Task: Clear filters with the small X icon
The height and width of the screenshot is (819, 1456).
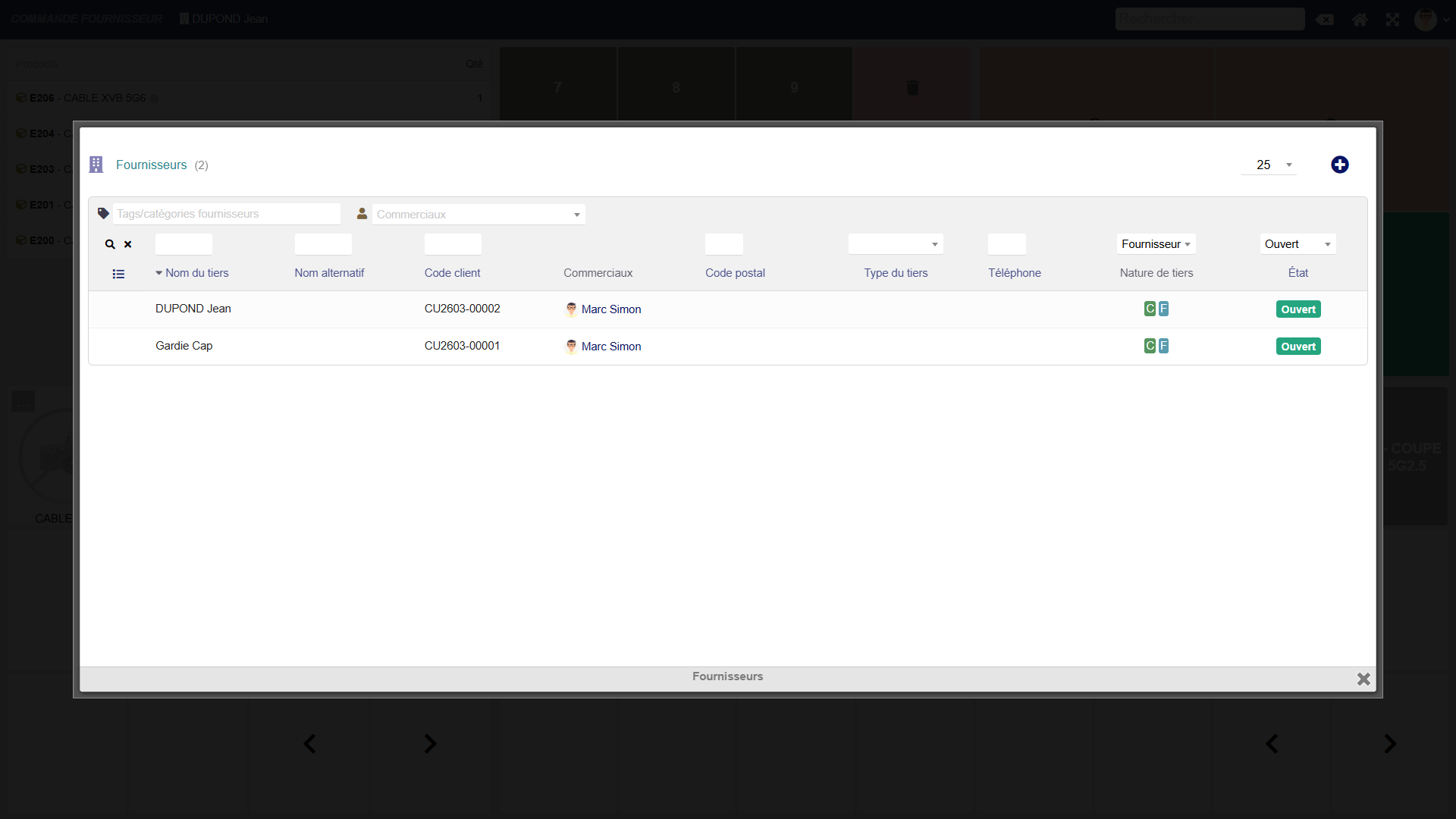Action: pyautogui.click(x=128, y=244)
